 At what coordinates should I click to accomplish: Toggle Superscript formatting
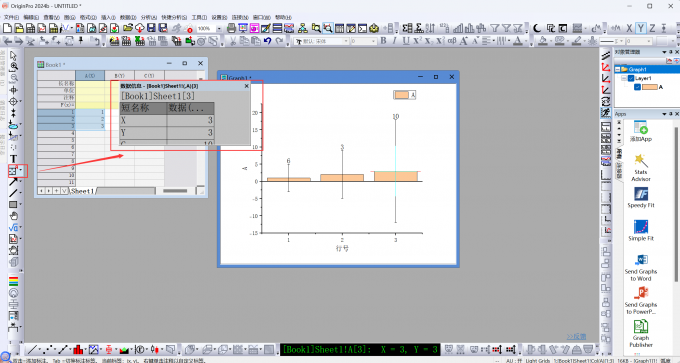click(417, 41)
